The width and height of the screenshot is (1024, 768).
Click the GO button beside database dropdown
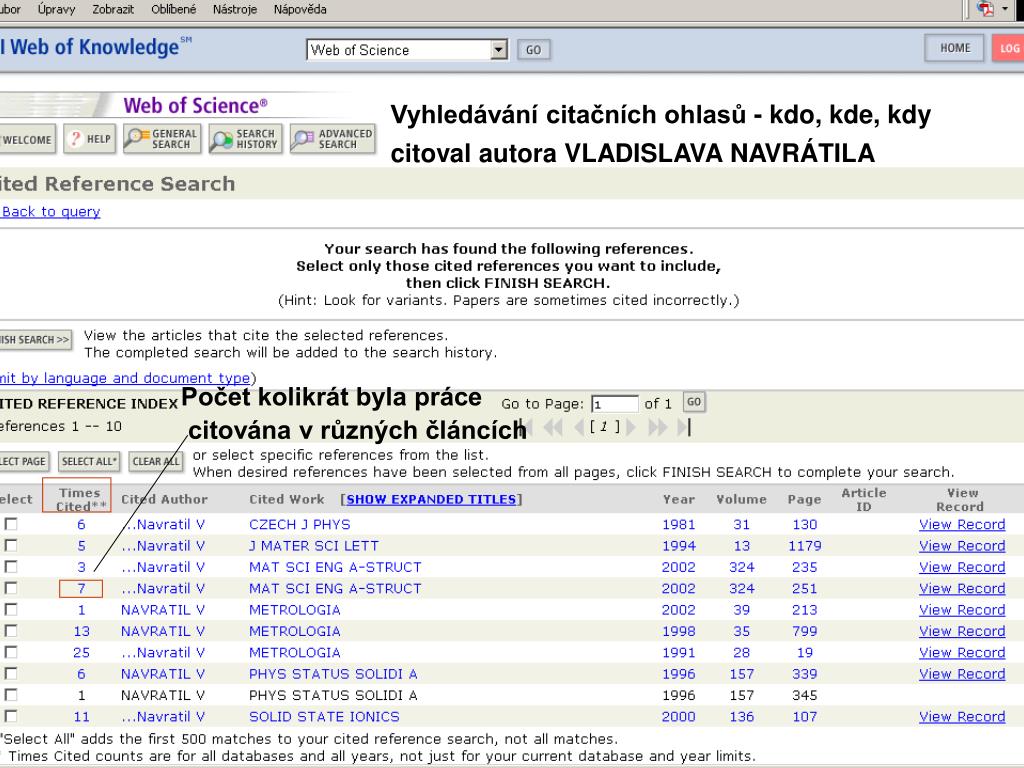point(534,50)
